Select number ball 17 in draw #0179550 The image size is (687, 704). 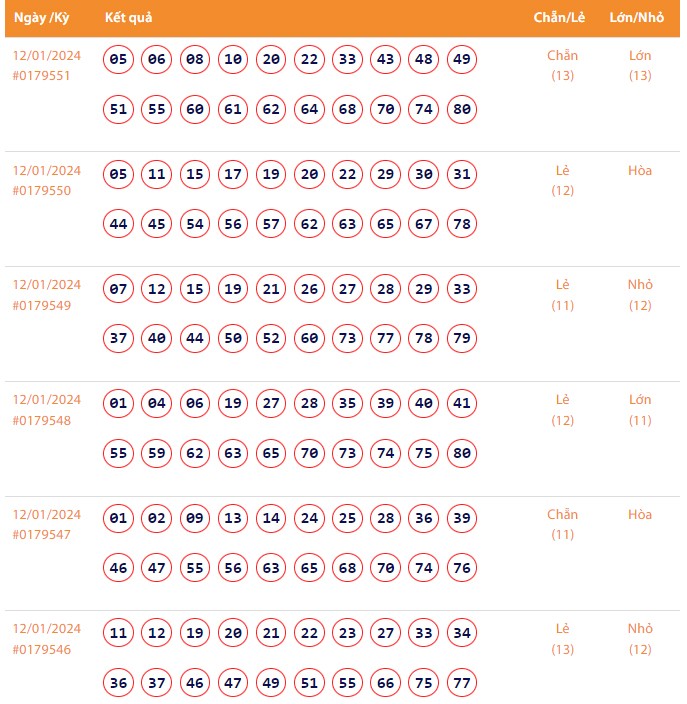coord(233,175)
